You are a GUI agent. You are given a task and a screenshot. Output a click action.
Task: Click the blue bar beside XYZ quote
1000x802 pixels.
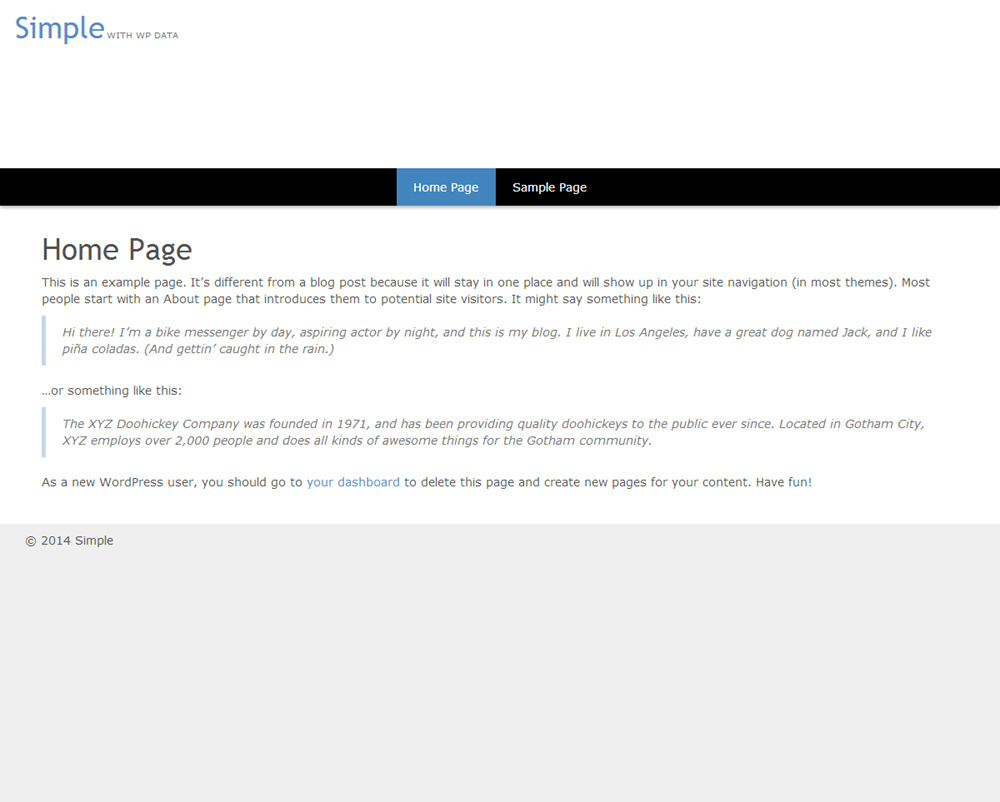pyautogui.click(x=44, y=432)
